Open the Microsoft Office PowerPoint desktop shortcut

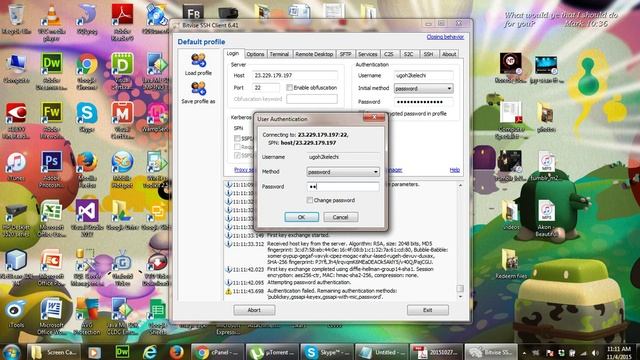tap(52, 267)
